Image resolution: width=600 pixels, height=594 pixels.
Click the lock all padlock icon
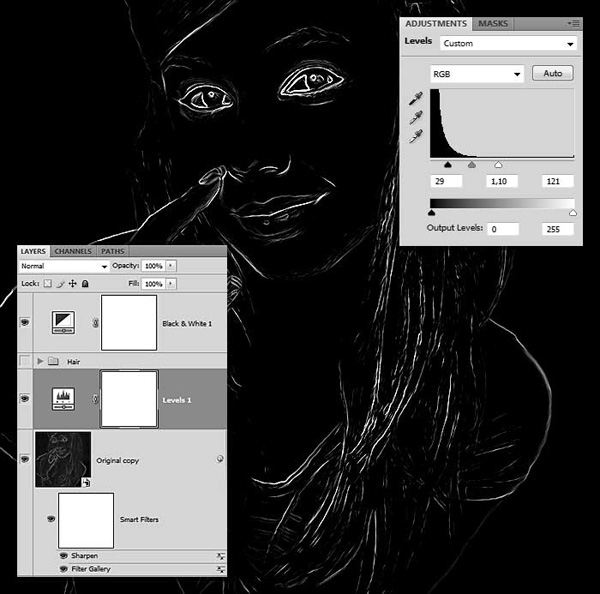pyautogui.click(x=85, y=284)
